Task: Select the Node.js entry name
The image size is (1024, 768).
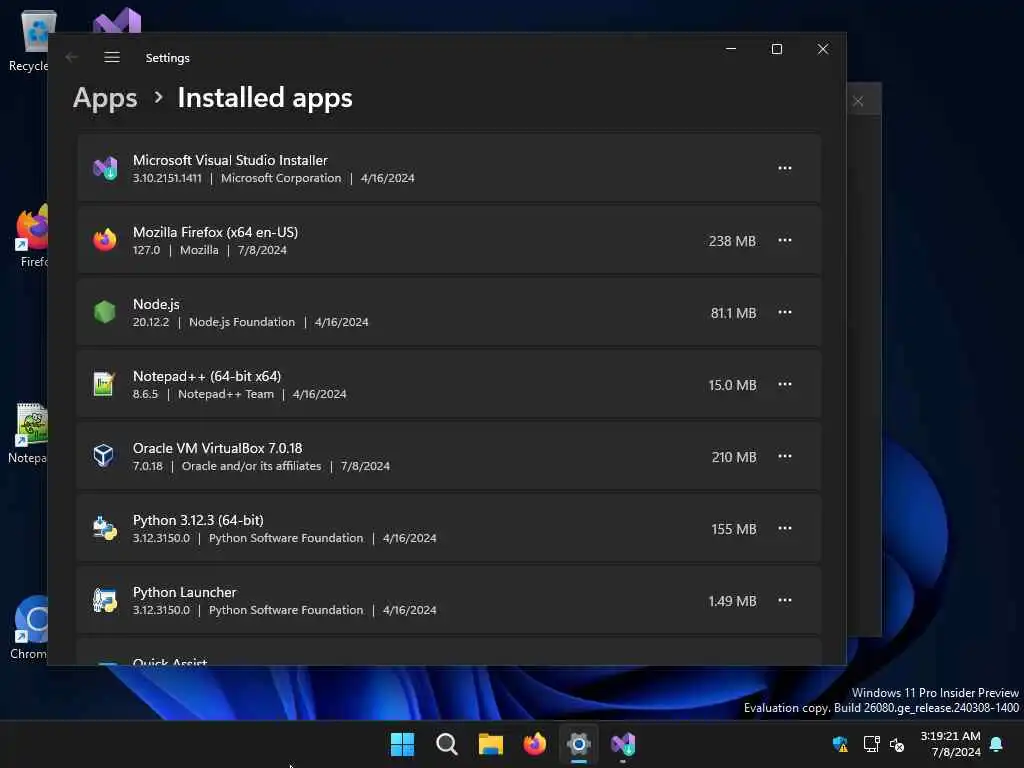Action: [156, 304]
